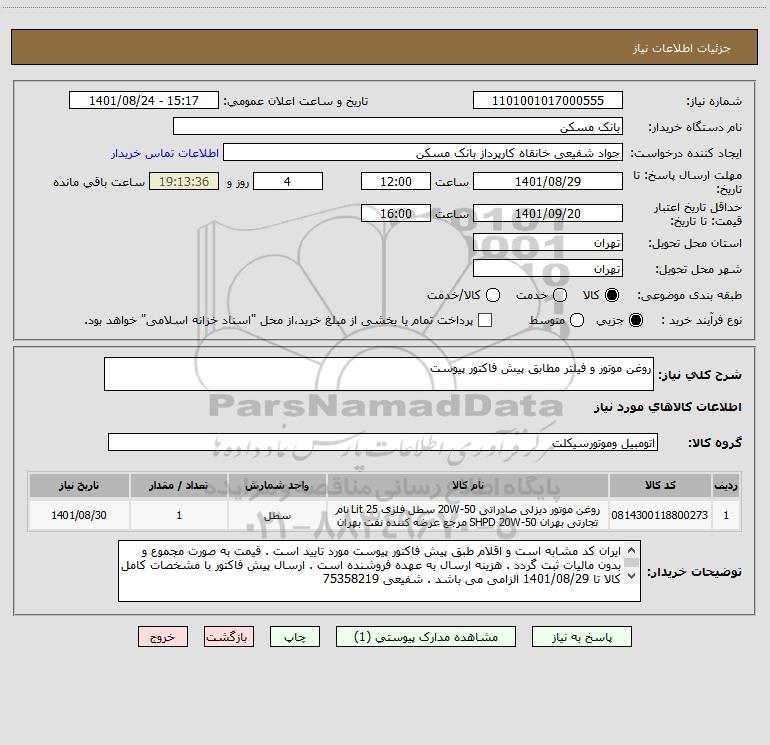
Task: Click the پاسخ به نیاز button
Action: click(581, 637)
